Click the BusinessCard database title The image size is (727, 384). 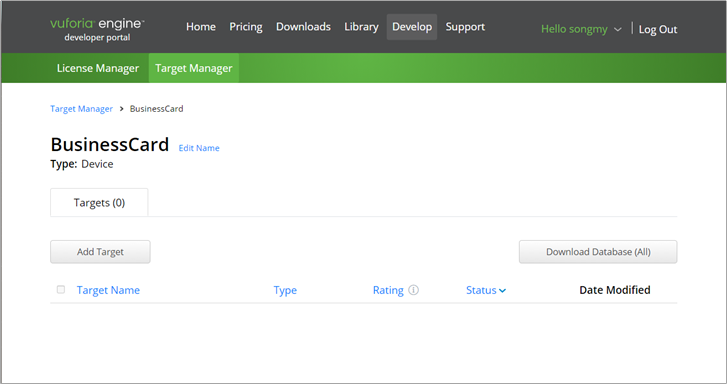[110, 145]
